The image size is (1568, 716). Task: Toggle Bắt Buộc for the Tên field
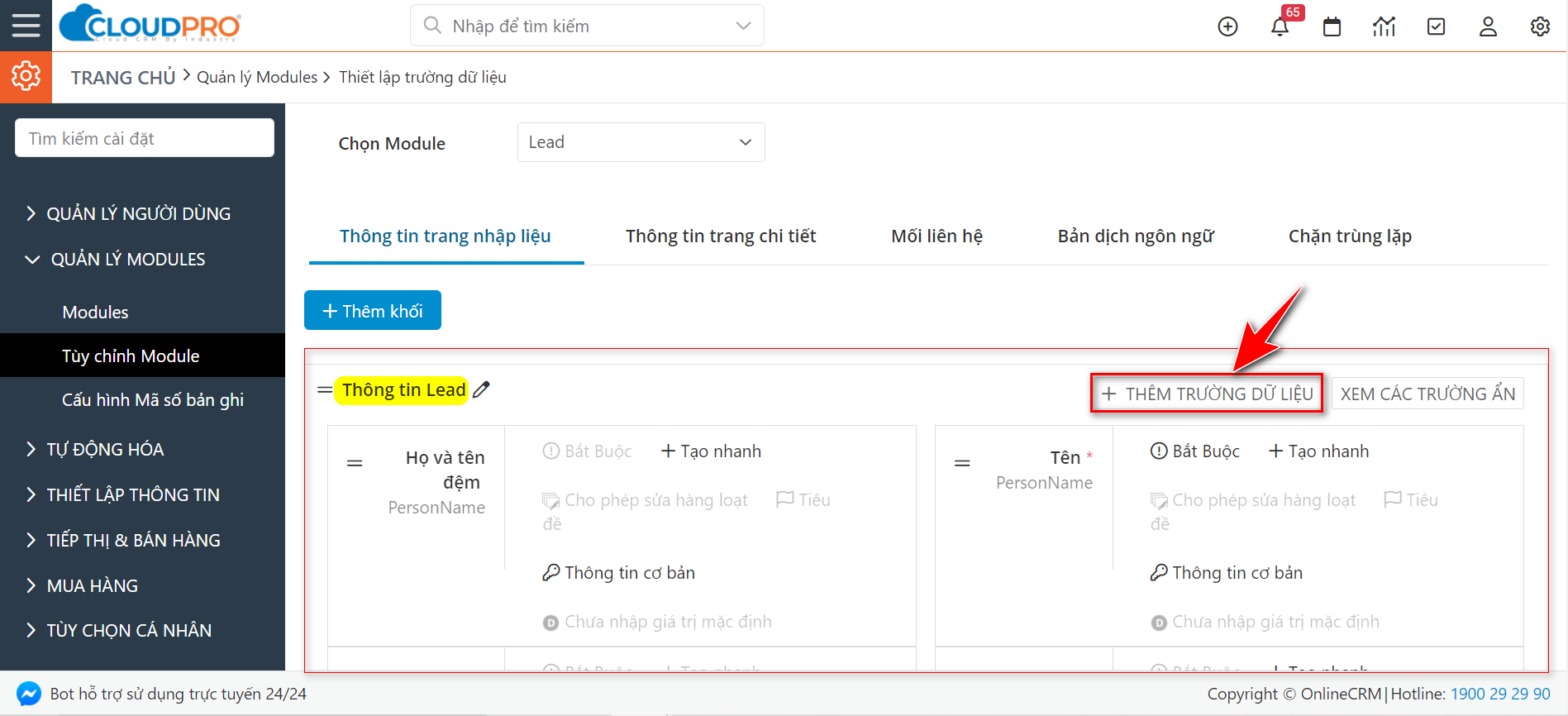[x=1195, y=451]
